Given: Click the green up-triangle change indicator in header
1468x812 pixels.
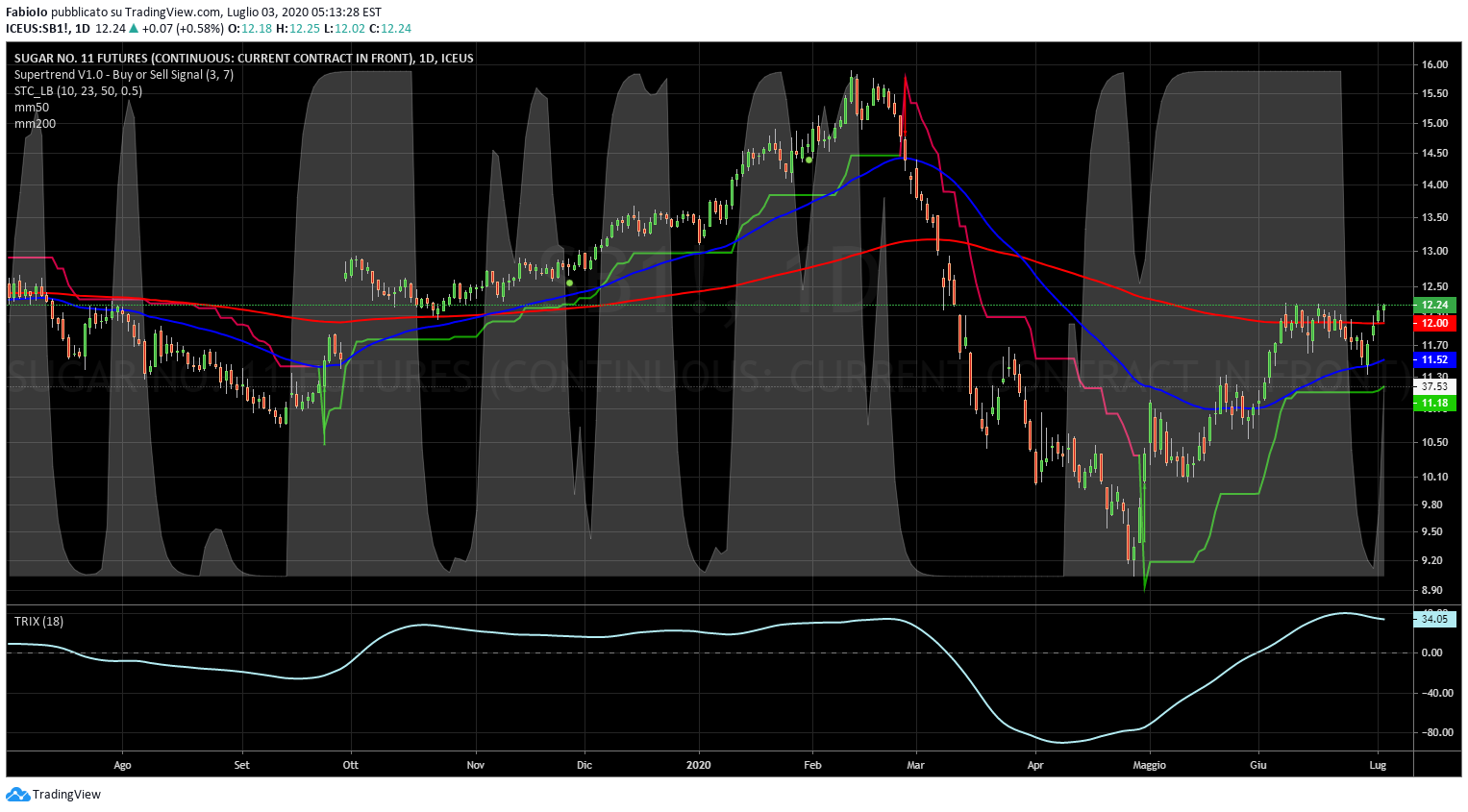Looking at the screenshot, I should pyautogui.click(x=134, y=29).
